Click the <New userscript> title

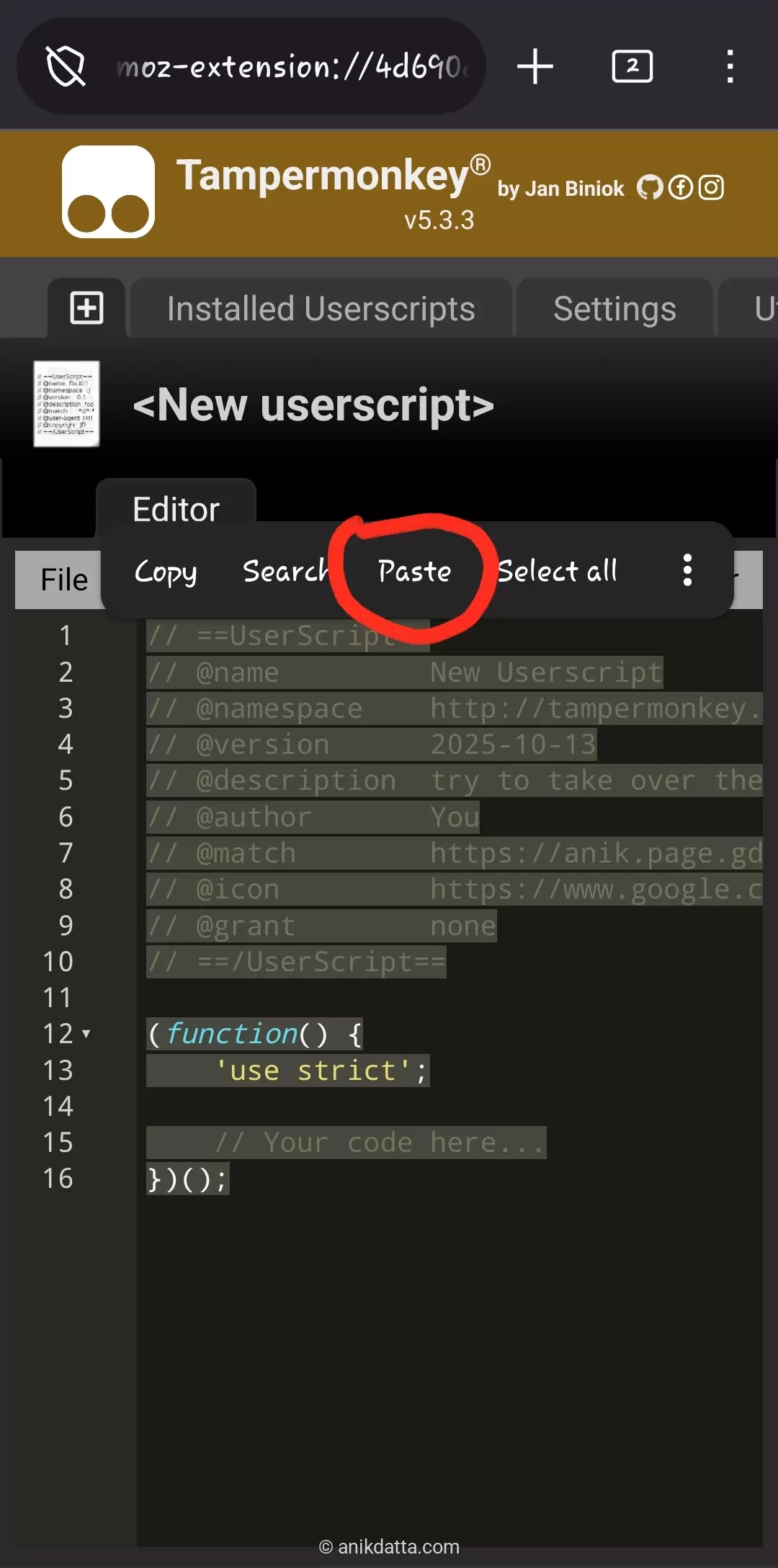[313, 405]
